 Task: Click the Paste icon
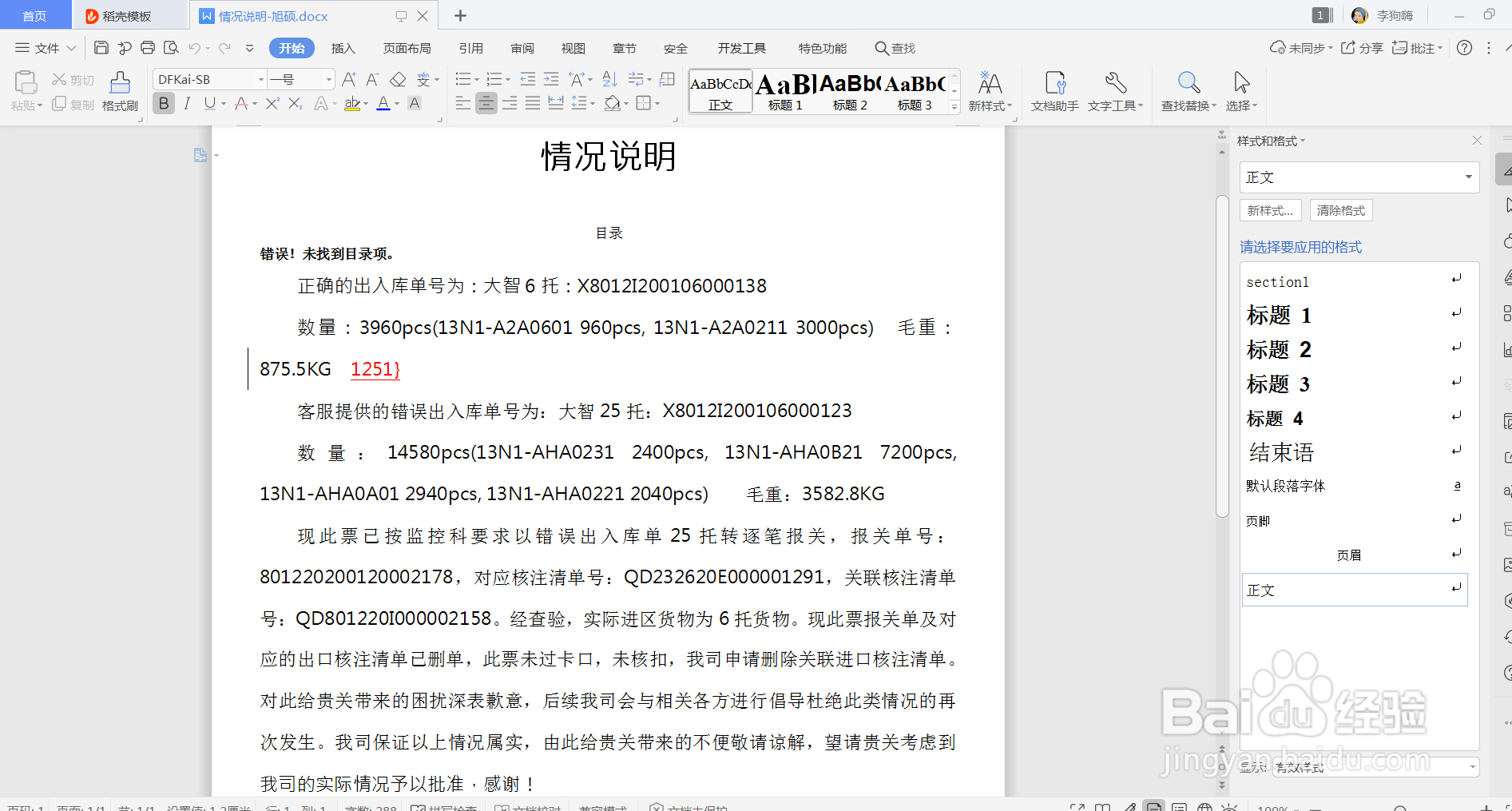click(x=25, y=81)
